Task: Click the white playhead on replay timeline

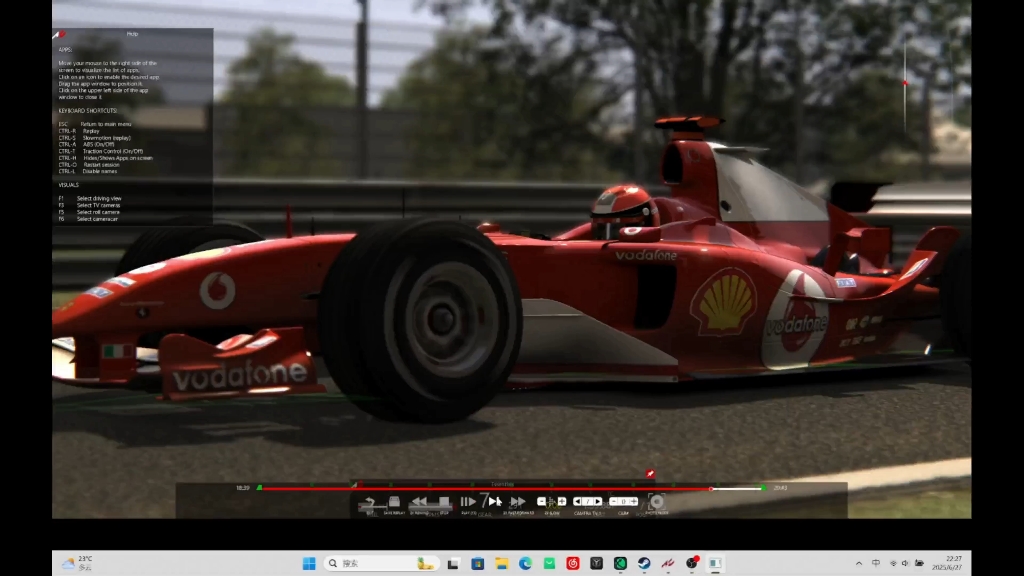Action: pos(711,488)
